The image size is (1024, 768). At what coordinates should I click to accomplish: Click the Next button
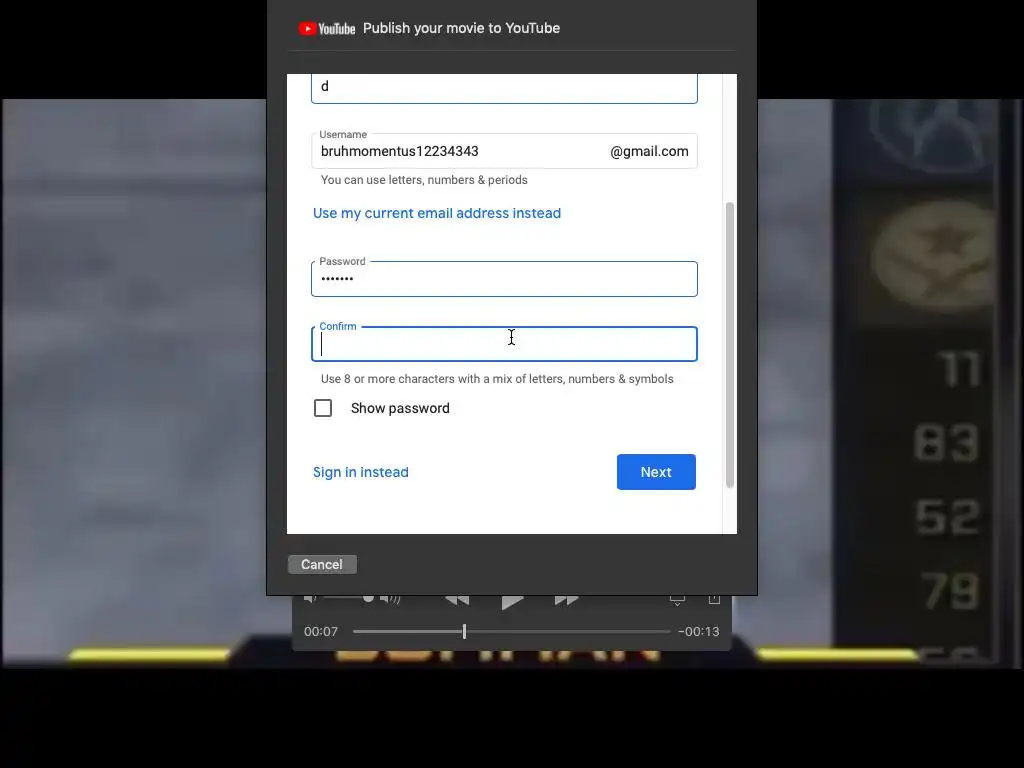(656, 472)
